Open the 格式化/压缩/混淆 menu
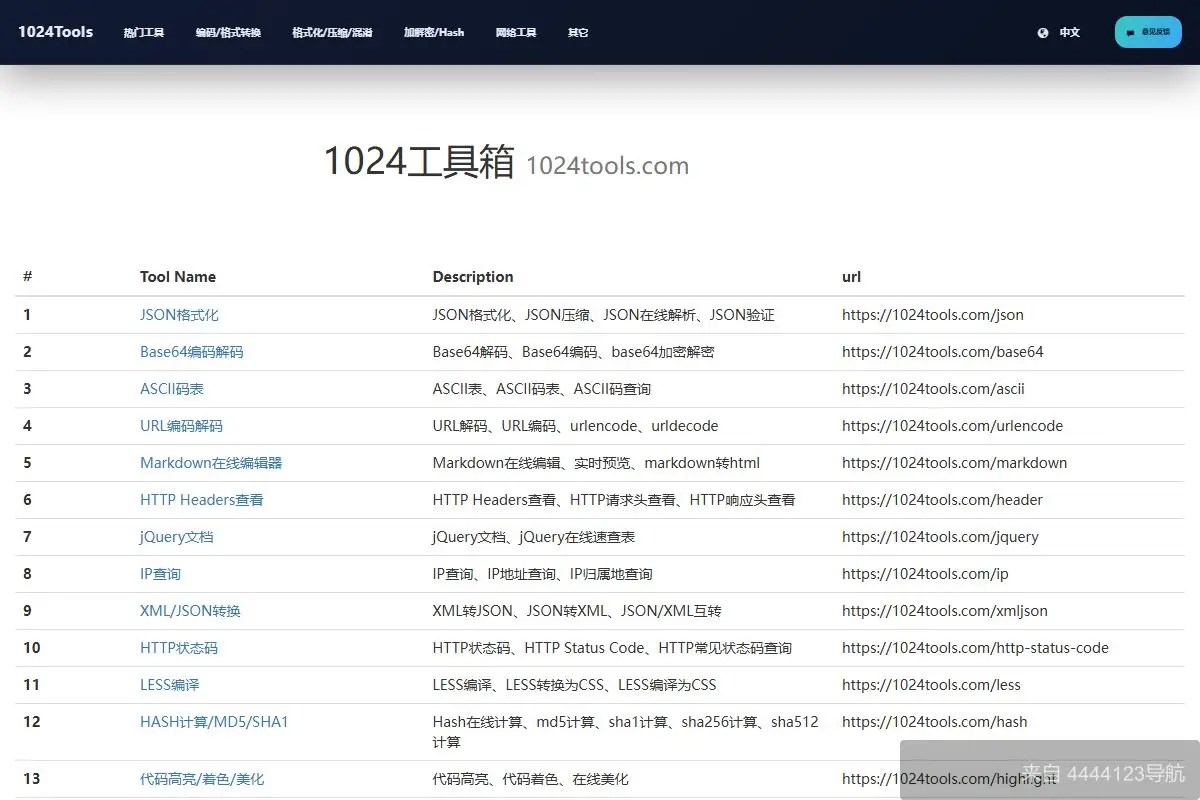The height and width of the screenshot is (800, 1200). [x=331, y=32]
